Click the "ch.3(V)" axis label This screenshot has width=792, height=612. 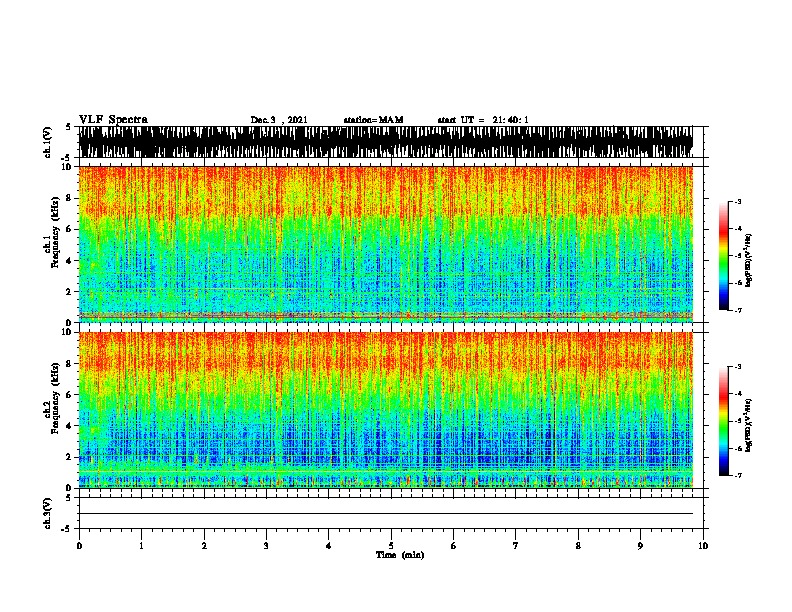pyautogui.click(x=48, y=513)
